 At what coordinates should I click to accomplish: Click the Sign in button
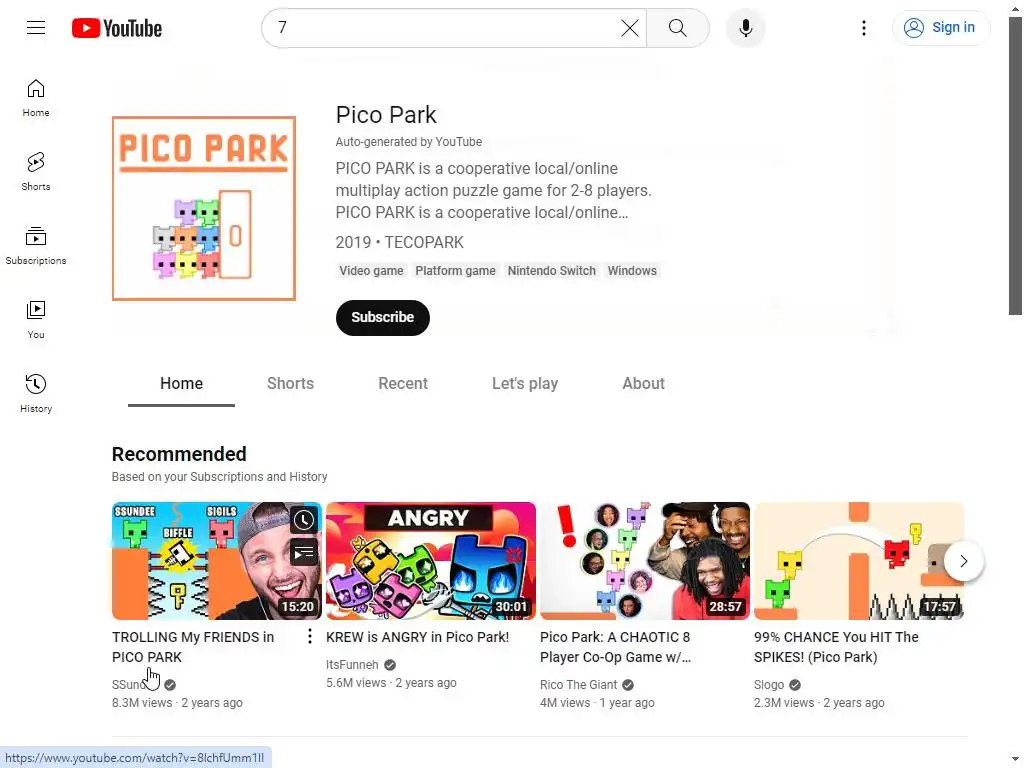pos(940,27)
